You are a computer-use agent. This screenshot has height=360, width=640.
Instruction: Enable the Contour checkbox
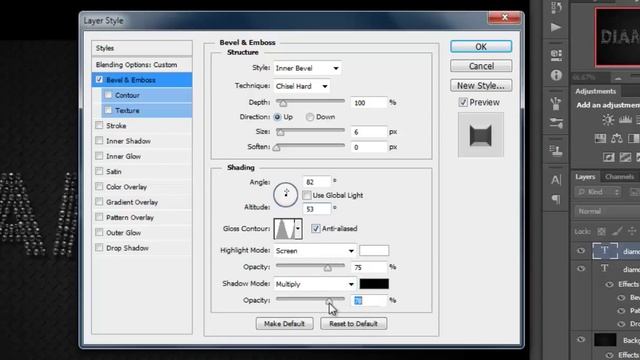coord(108,95)
